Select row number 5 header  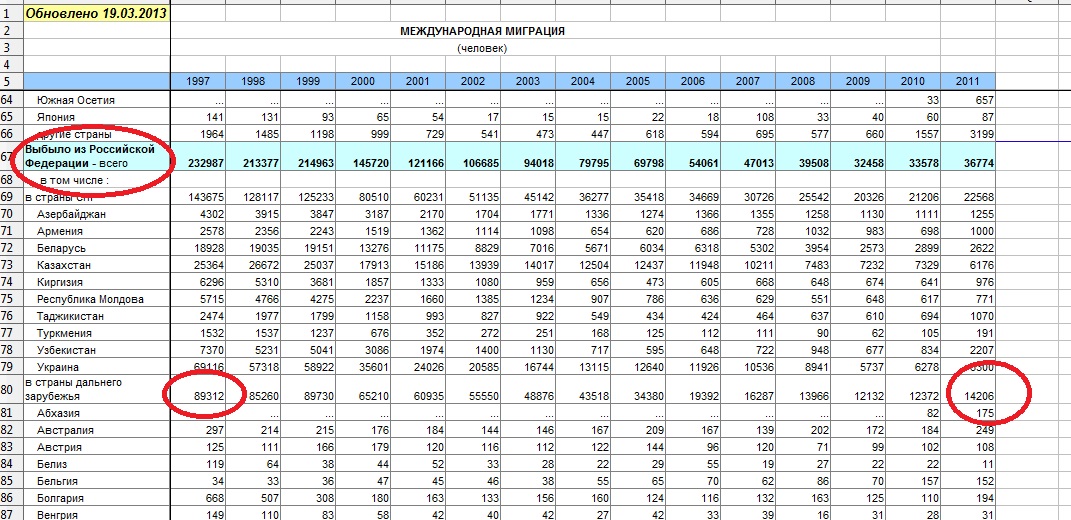(x=11, y=81)
